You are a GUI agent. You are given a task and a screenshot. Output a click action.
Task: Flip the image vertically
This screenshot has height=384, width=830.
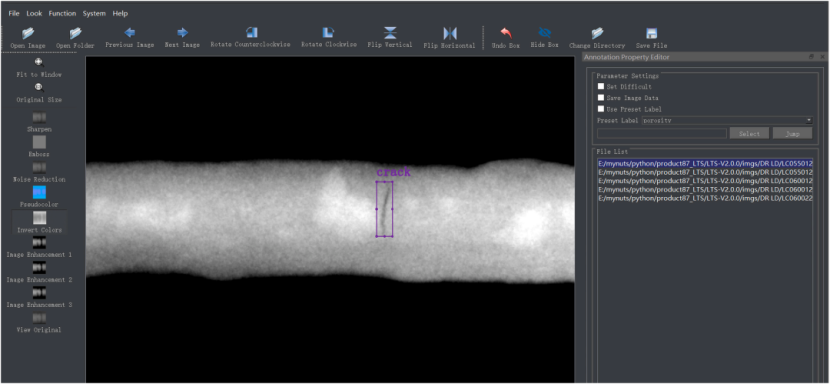point(390,33)
